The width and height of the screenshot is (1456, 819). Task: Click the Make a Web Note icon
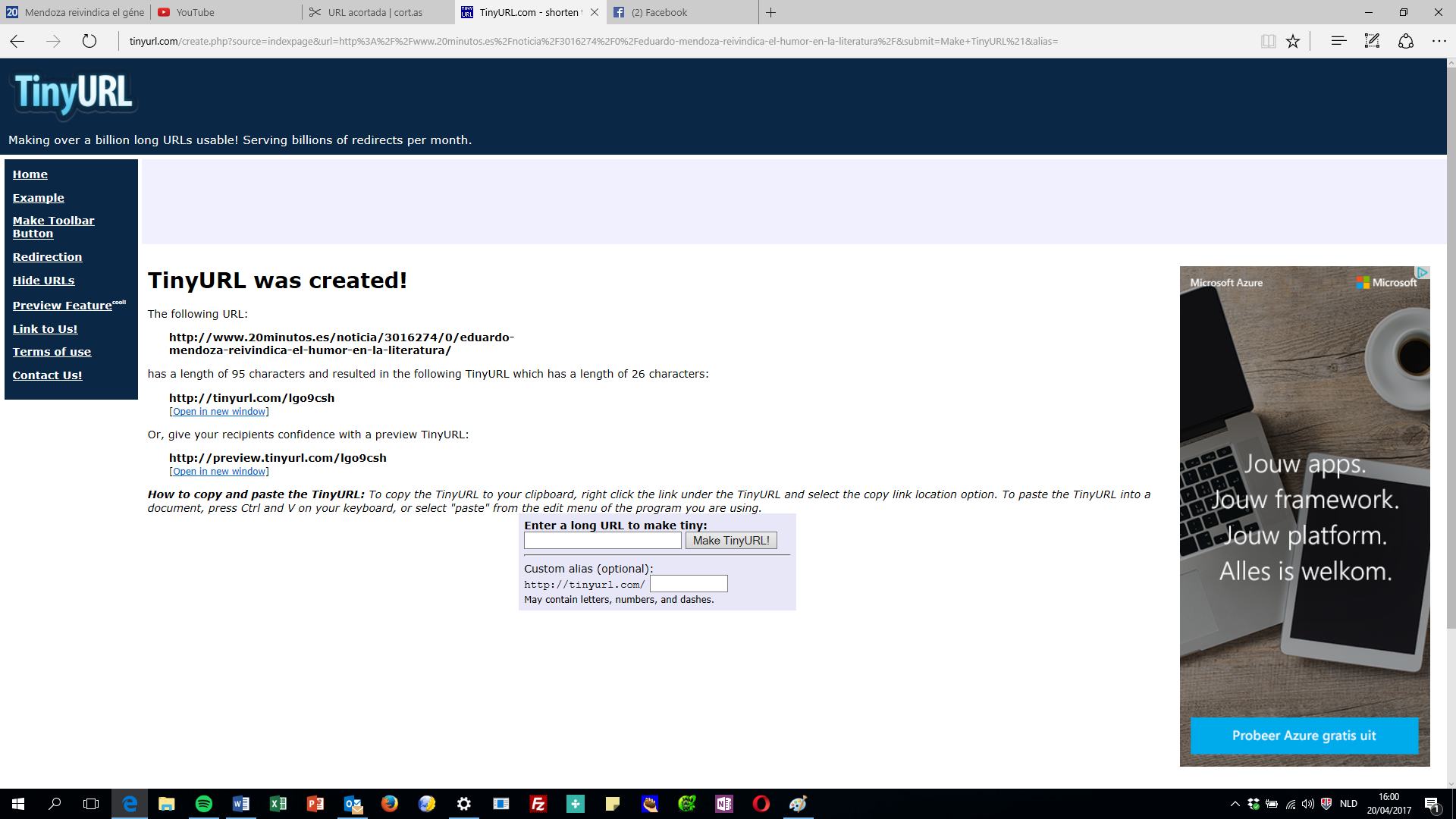click(1372, 42)
